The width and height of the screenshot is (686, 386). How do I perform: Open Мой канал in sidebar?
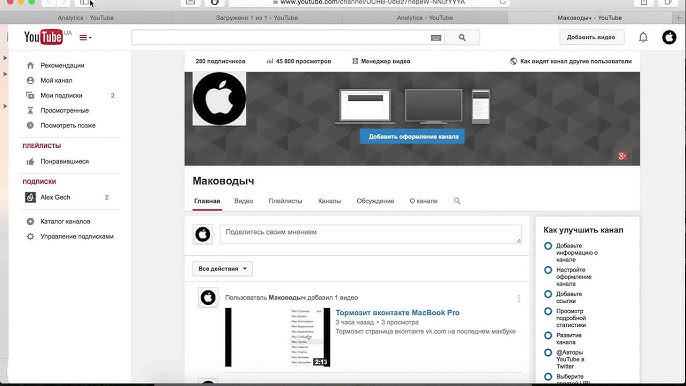tap(56, 80)
